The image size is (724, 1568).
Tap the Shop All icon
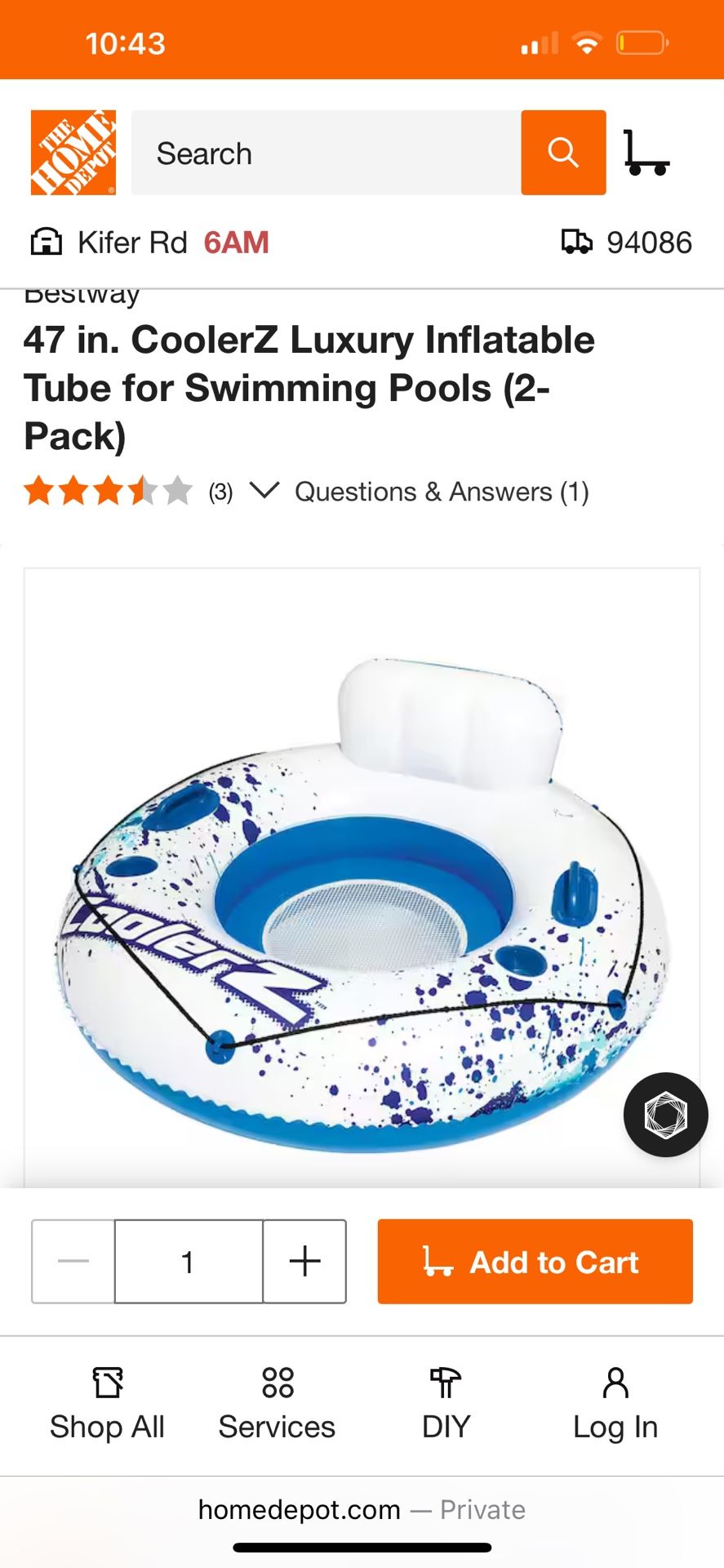(x=108, y=1383)
